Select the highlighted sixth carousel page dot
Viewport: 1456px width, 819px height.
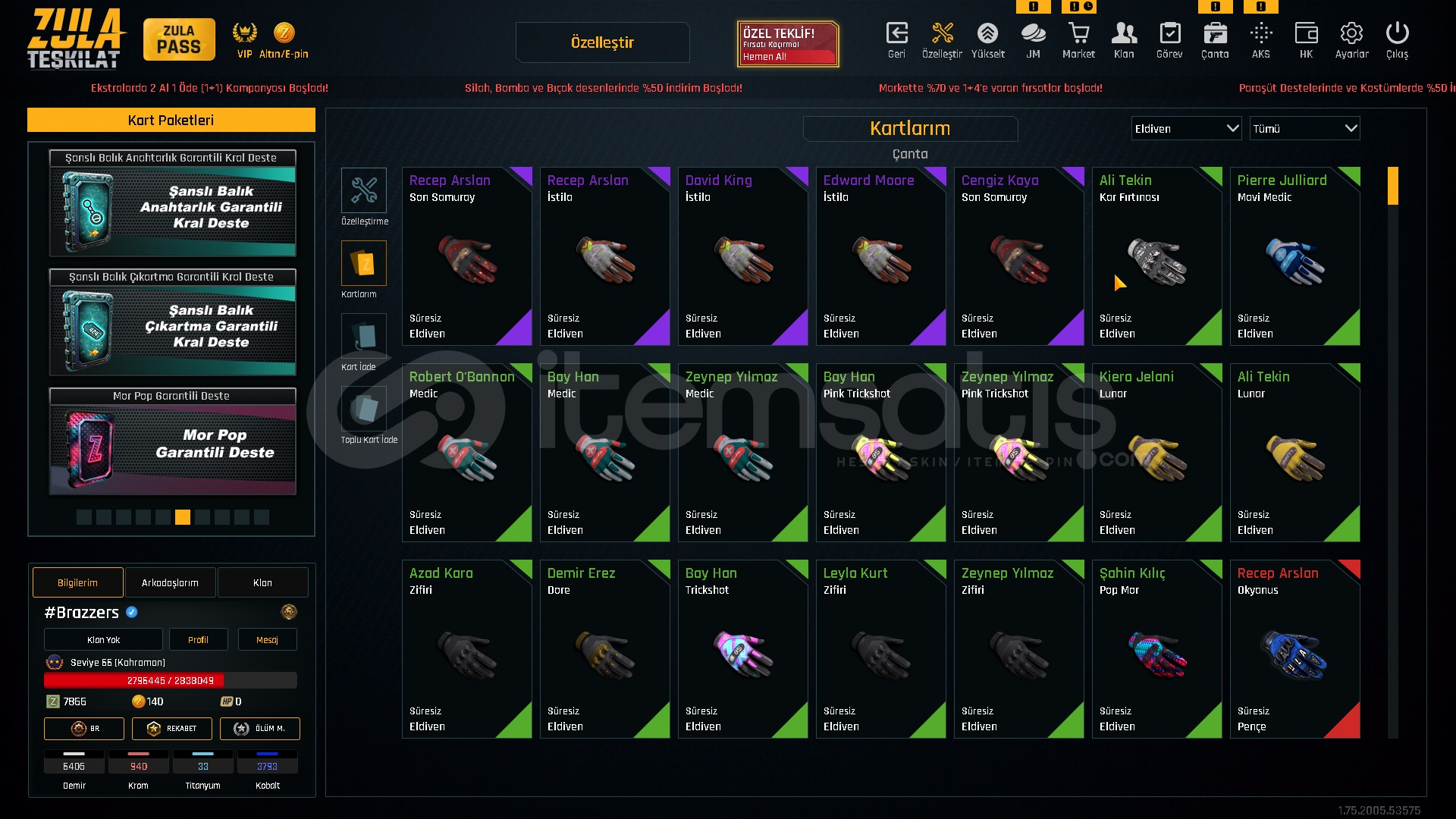coord(183,517)
